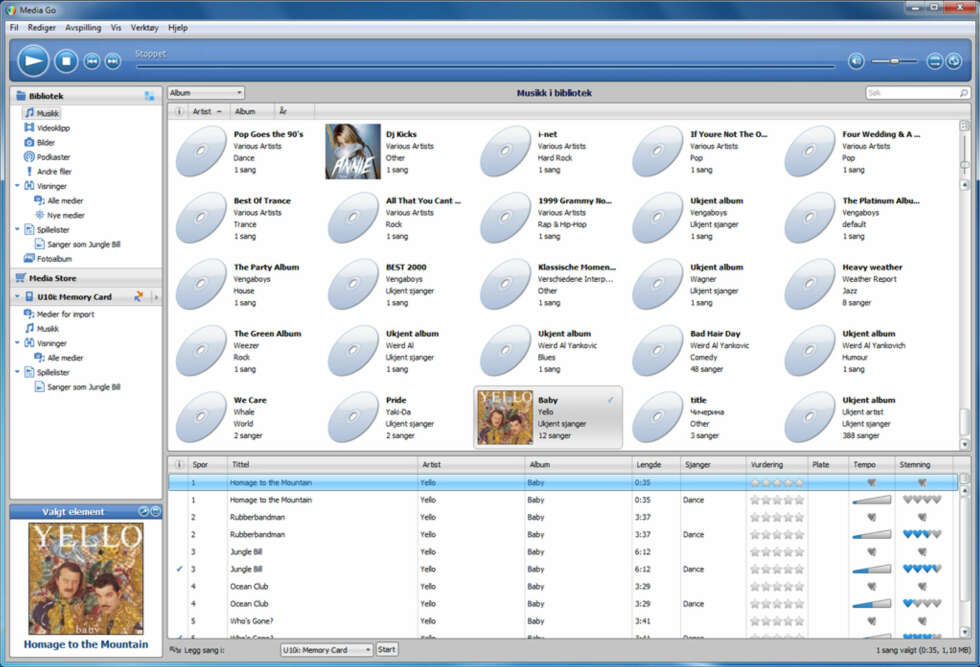Collapse Visninger under Bibliotek
Image resolution: width=980 pixels, height=667 pixels.
tap(18, 186)
